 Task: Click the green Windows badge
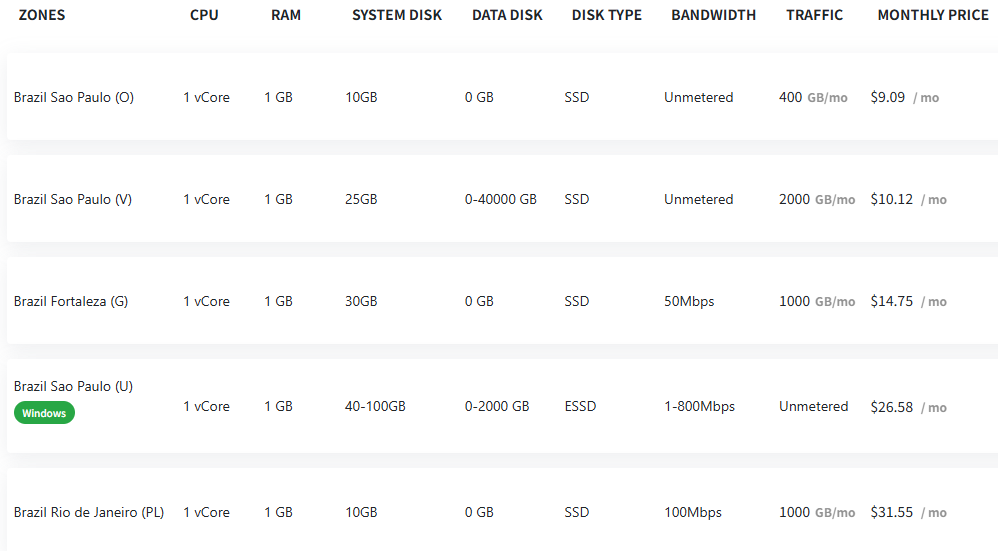tap(44, 413)
